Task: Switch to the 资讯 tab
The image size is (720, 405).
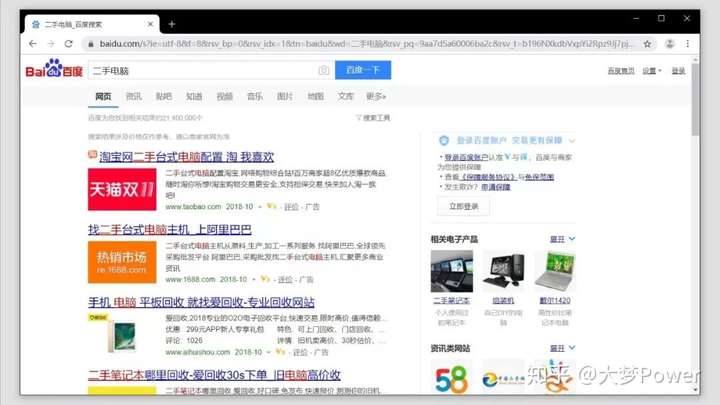Action: (134, 96)
